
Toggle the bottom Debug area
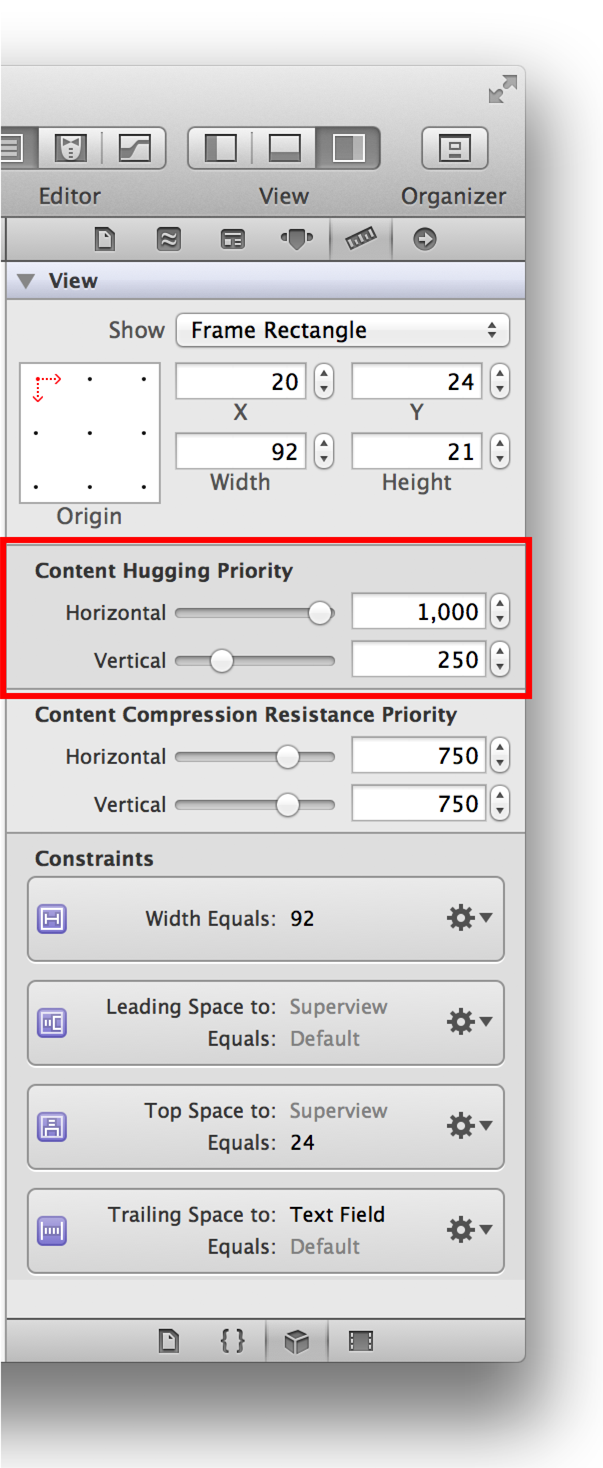pyautogui.click(x=284, y=148)
